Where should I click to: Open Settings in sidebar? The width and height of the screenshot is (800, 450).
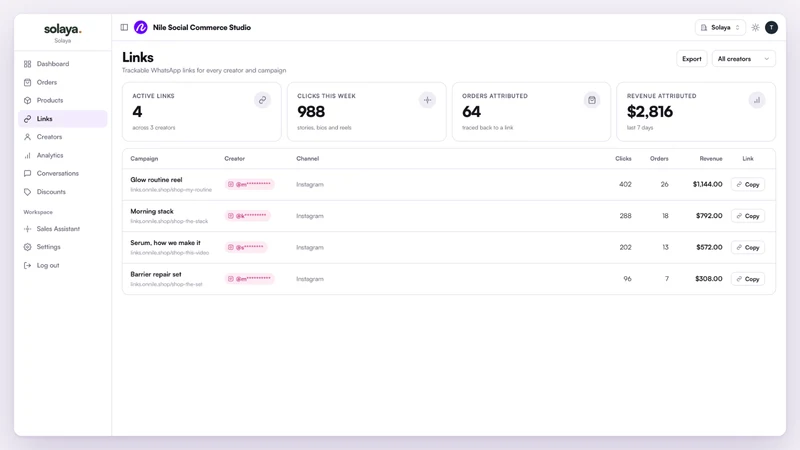tap(63, 247)
